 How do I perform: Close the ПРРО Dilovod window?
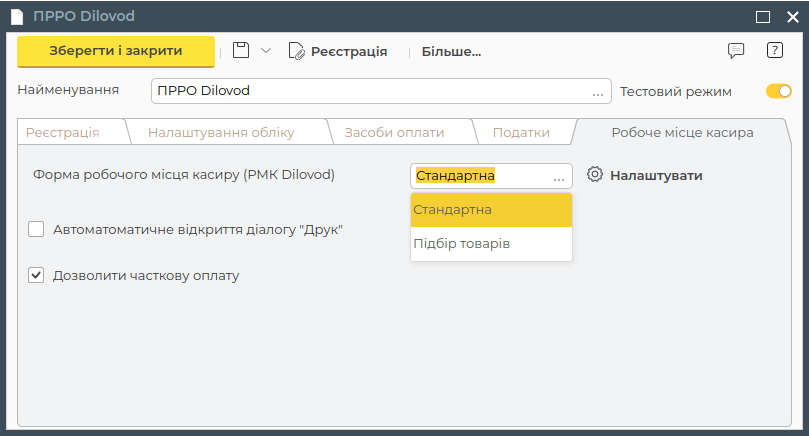(x=793, y=17)
